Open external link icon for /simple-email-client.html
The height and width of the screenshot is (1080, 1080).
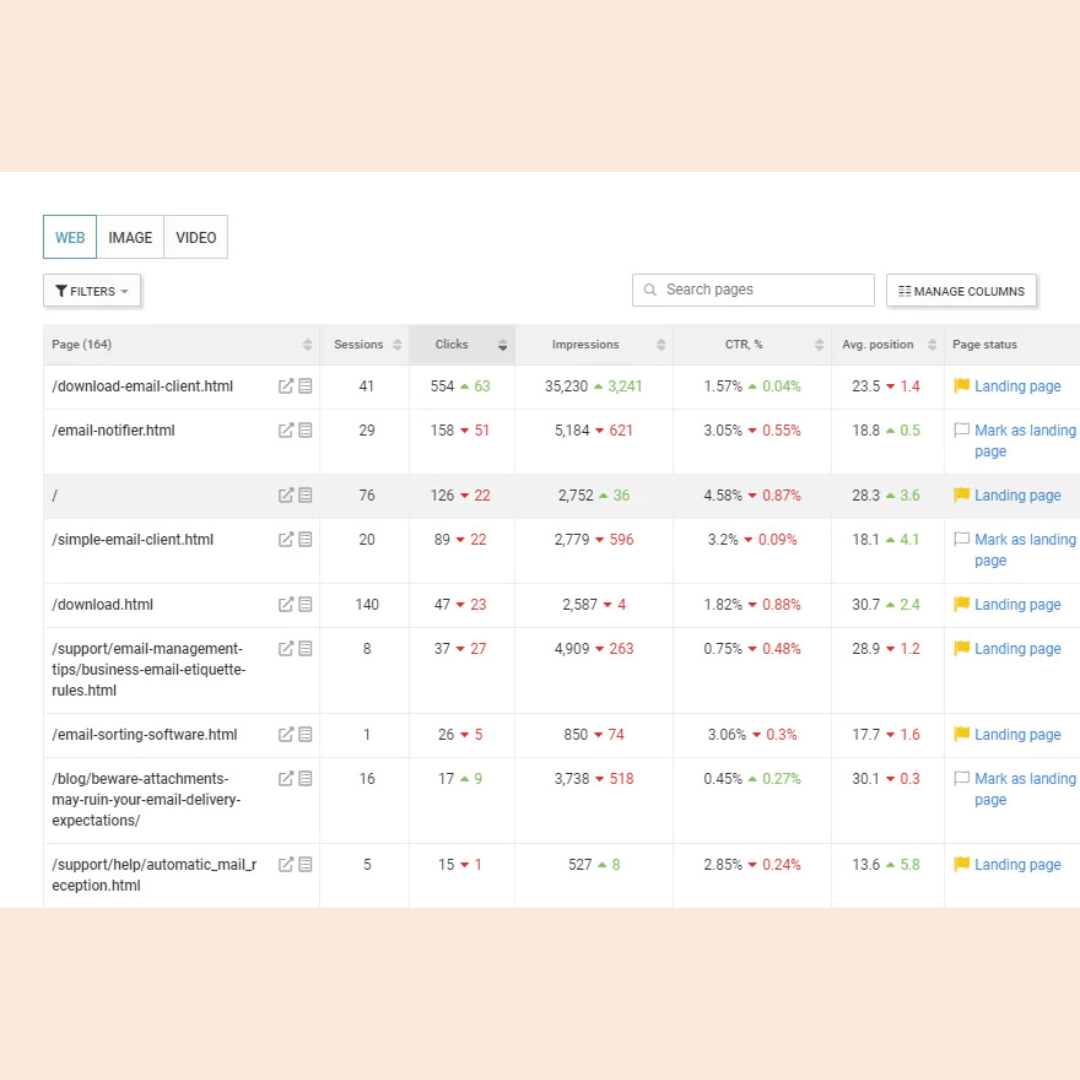tap(286, 539)
